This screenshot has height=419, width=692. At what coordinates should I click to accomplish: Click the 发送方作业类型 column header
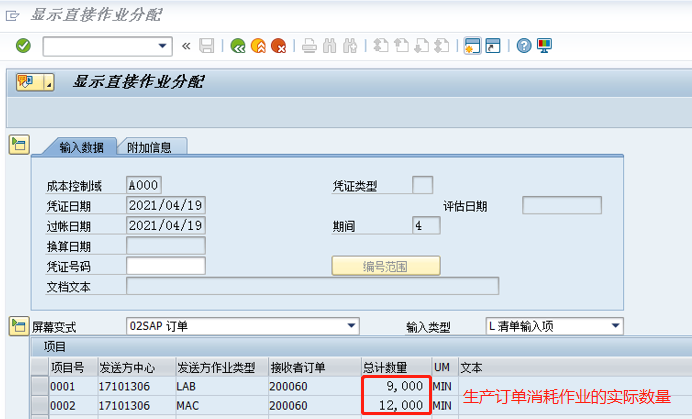click(x=222, y=367)
